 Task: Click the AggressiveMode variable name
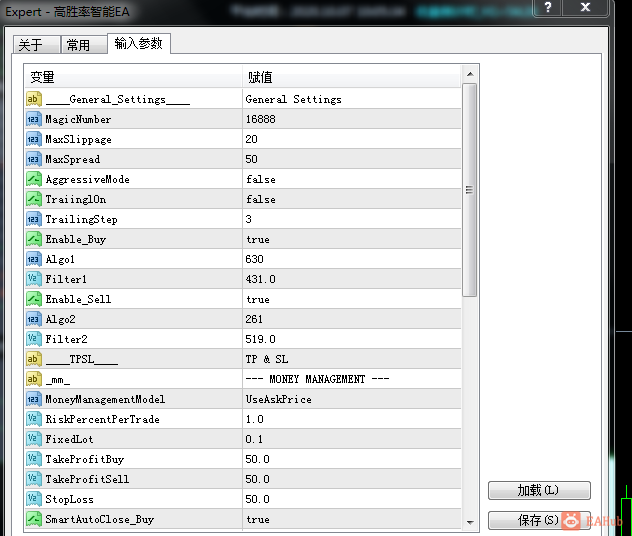click(x=87, y=179)
